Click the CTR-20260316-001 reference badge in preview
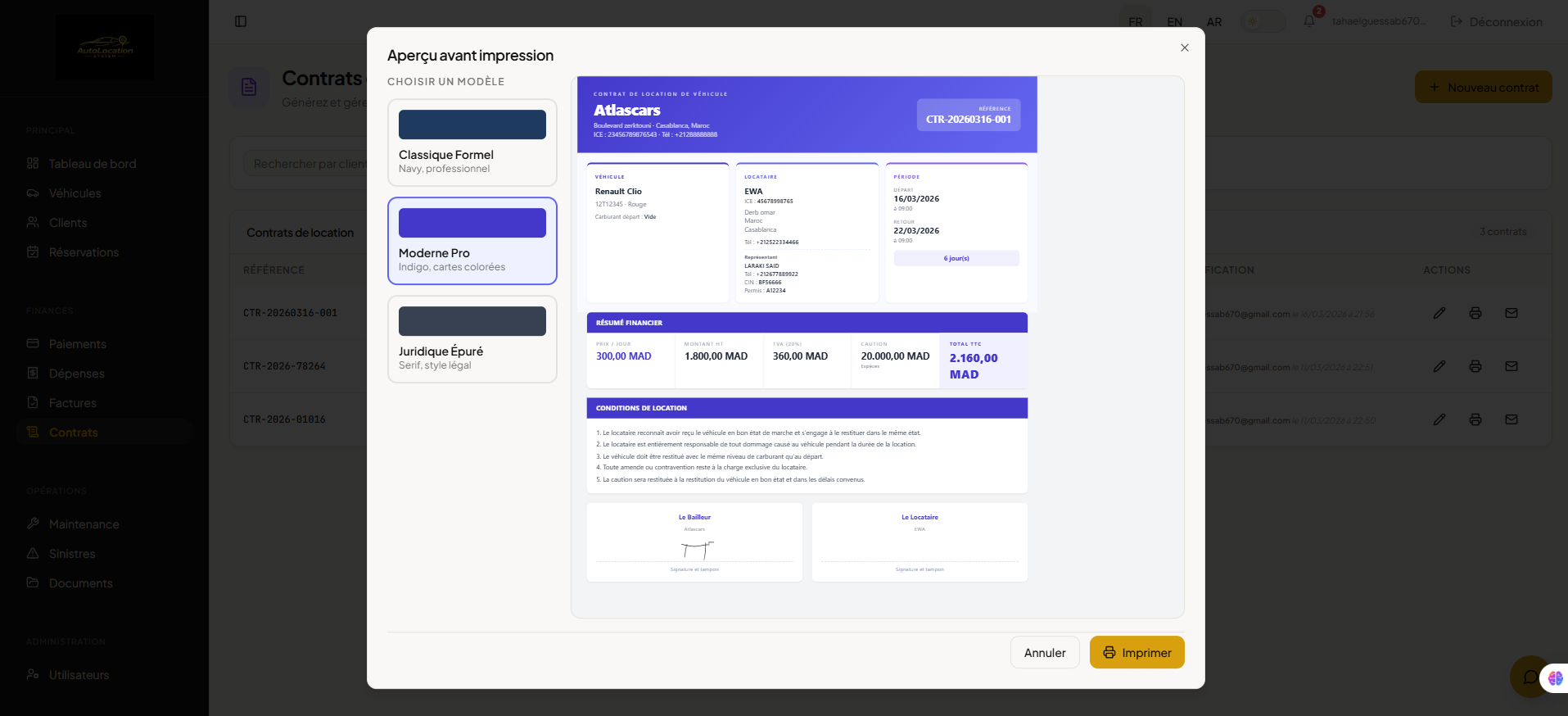 [x=969, y=115]
